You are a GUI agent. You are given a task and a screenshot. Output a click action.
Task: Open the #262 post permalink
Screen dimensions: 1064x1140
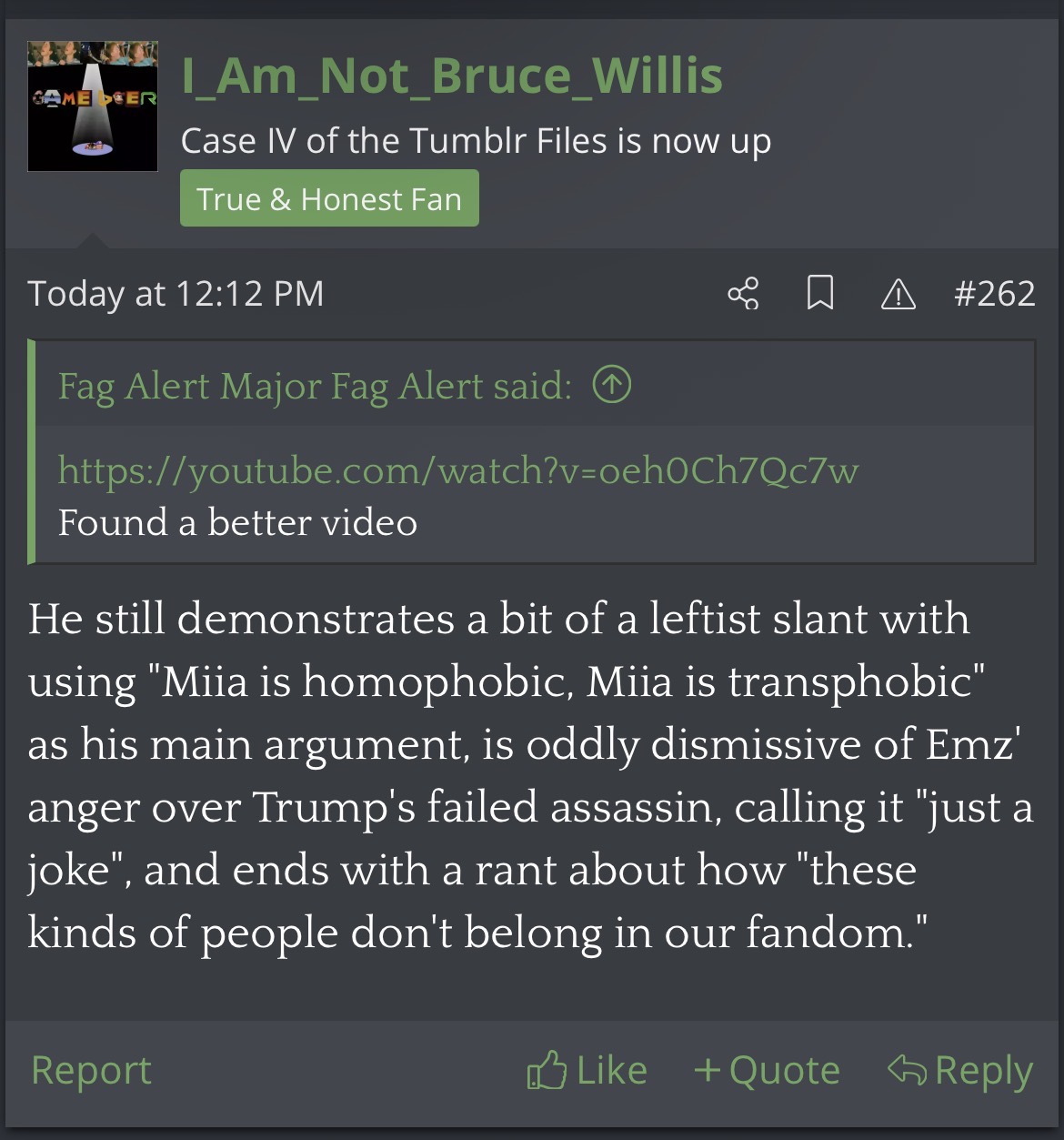[x=994, y=294]
